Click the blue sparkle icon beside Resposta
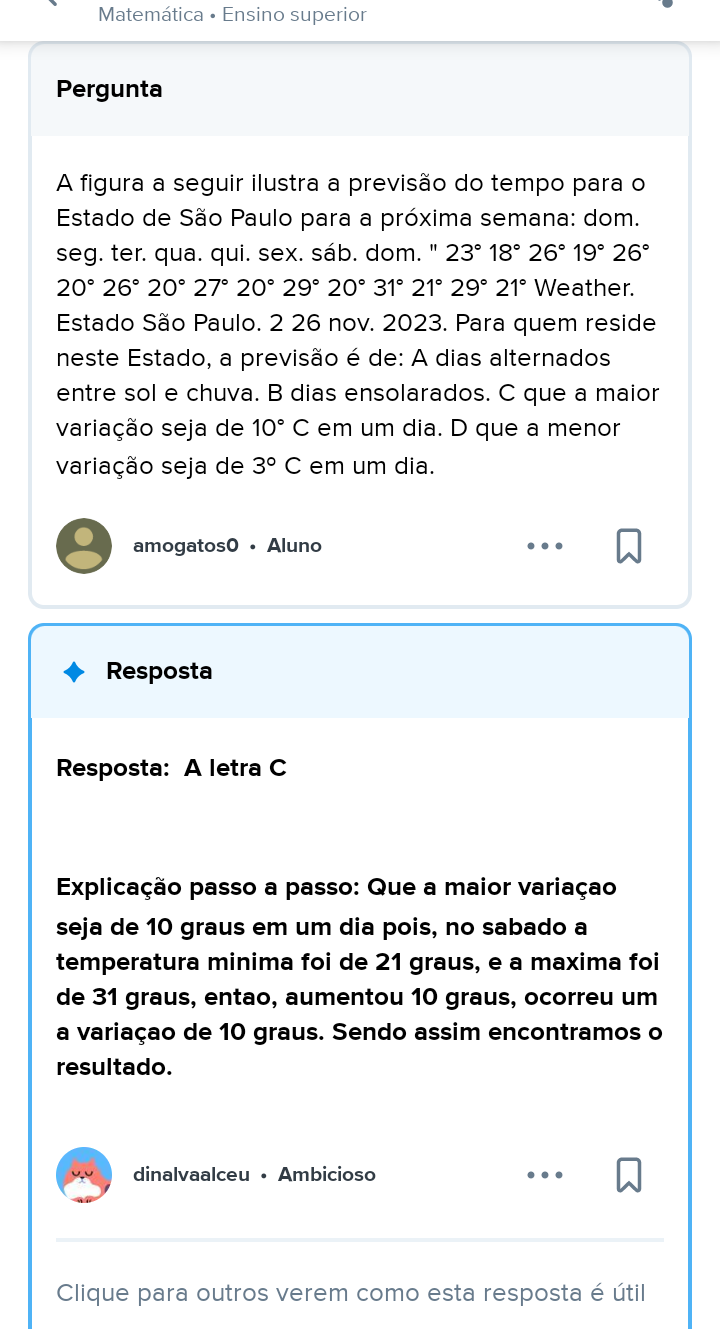The height and width of the screenshot is (1329, 720). [x=74, y=672]
